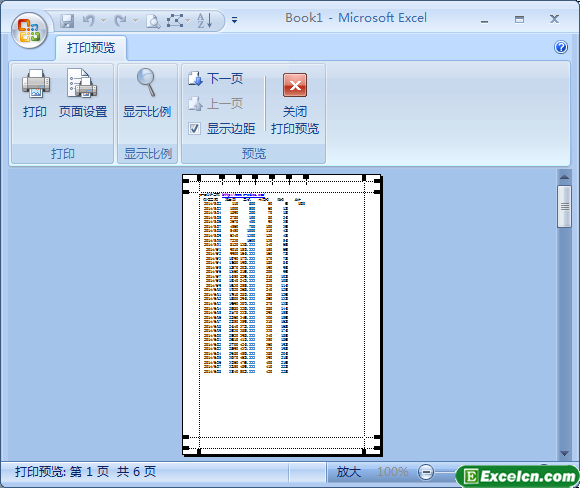Image resolution: width=580 pixels, height=488 pixels.
Task: Open Customize Quick Access Toolbar dropdown
Action: click(x=234, y=20)
